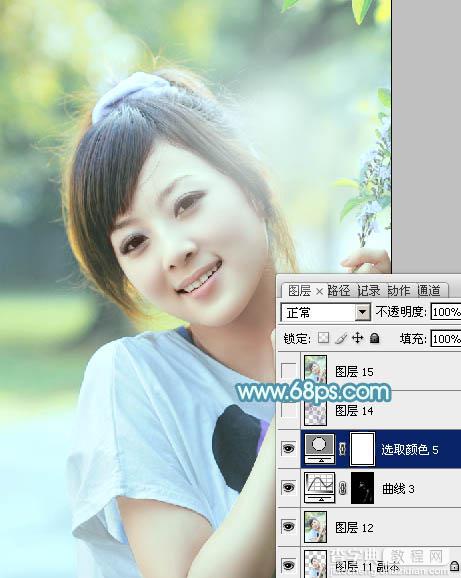Click the 不透明度 opacity value field
The height and width of the screenshot is (578, 461).
446,312
